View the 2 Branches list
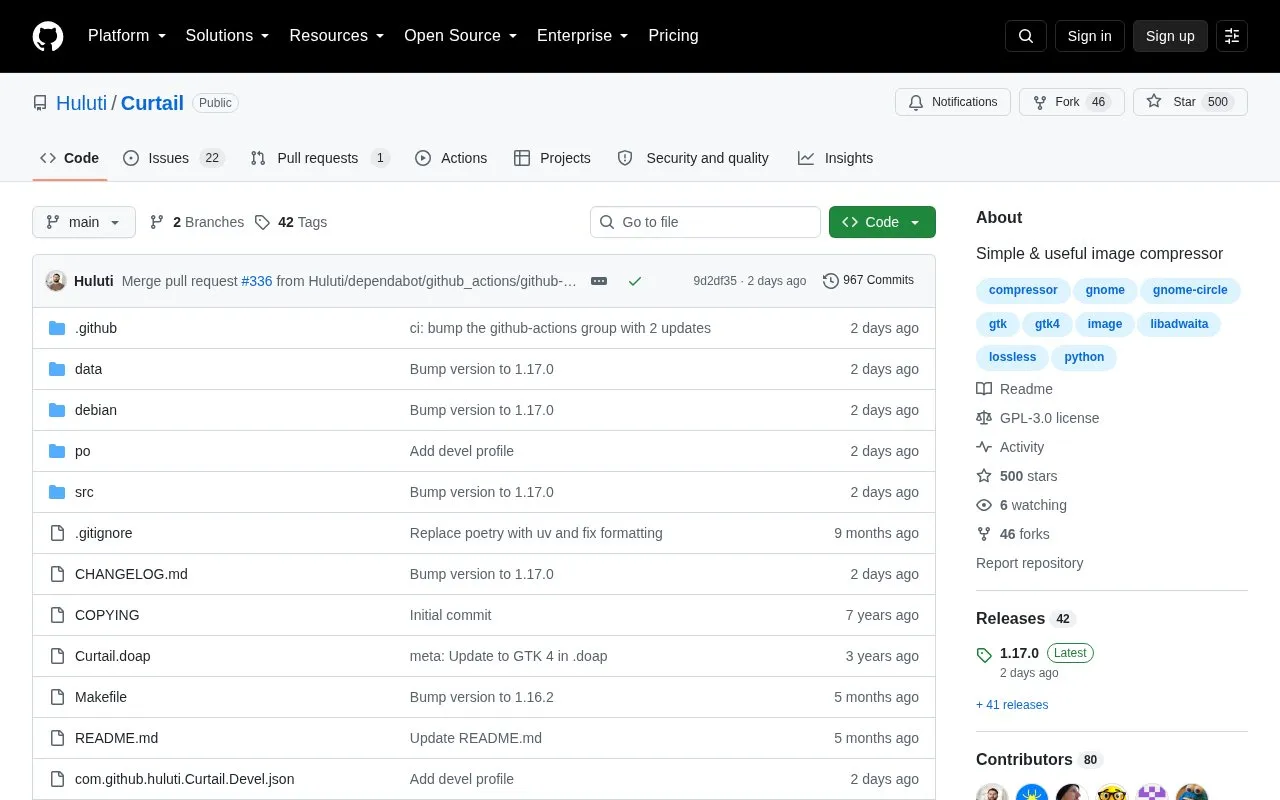1280x800 pixels. (x=197, y=222)
